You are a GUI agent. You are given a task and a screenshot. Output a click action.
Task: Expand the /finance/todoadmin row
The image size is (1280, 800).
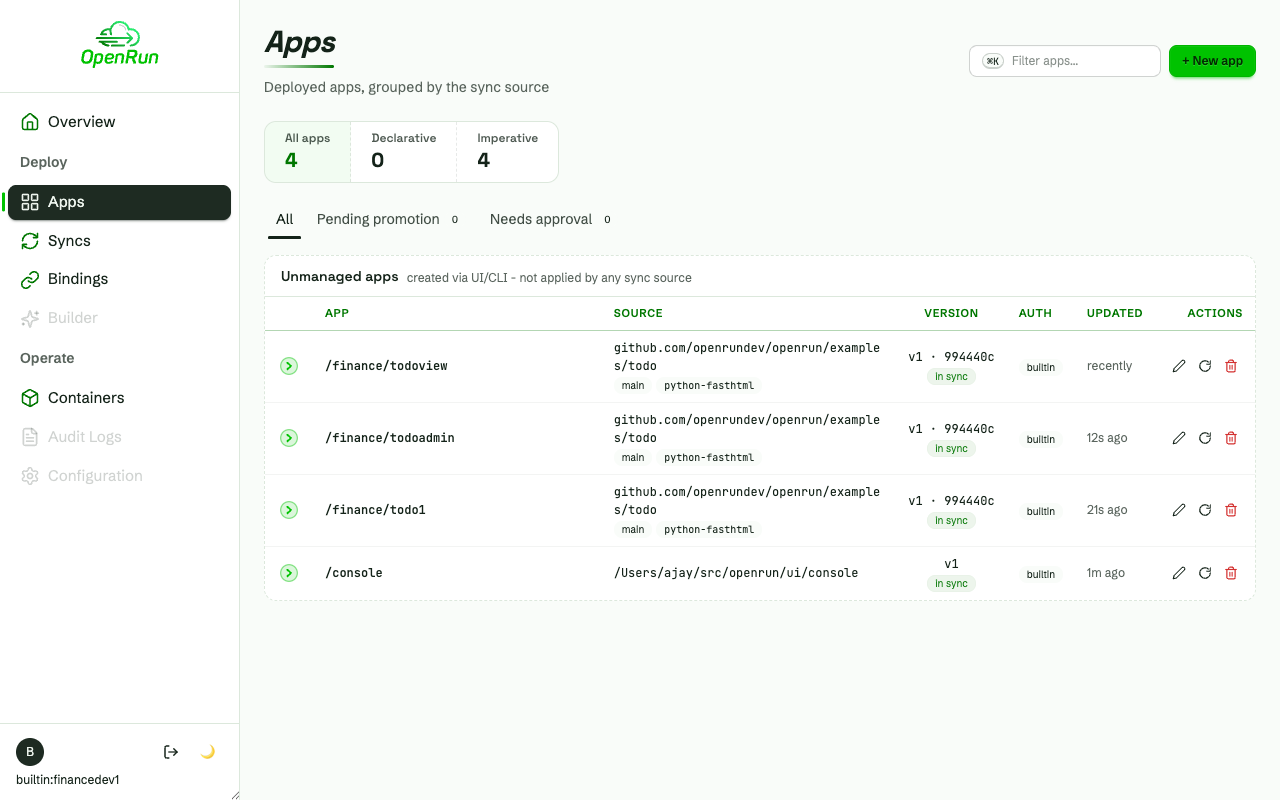(x=289, y=438)
